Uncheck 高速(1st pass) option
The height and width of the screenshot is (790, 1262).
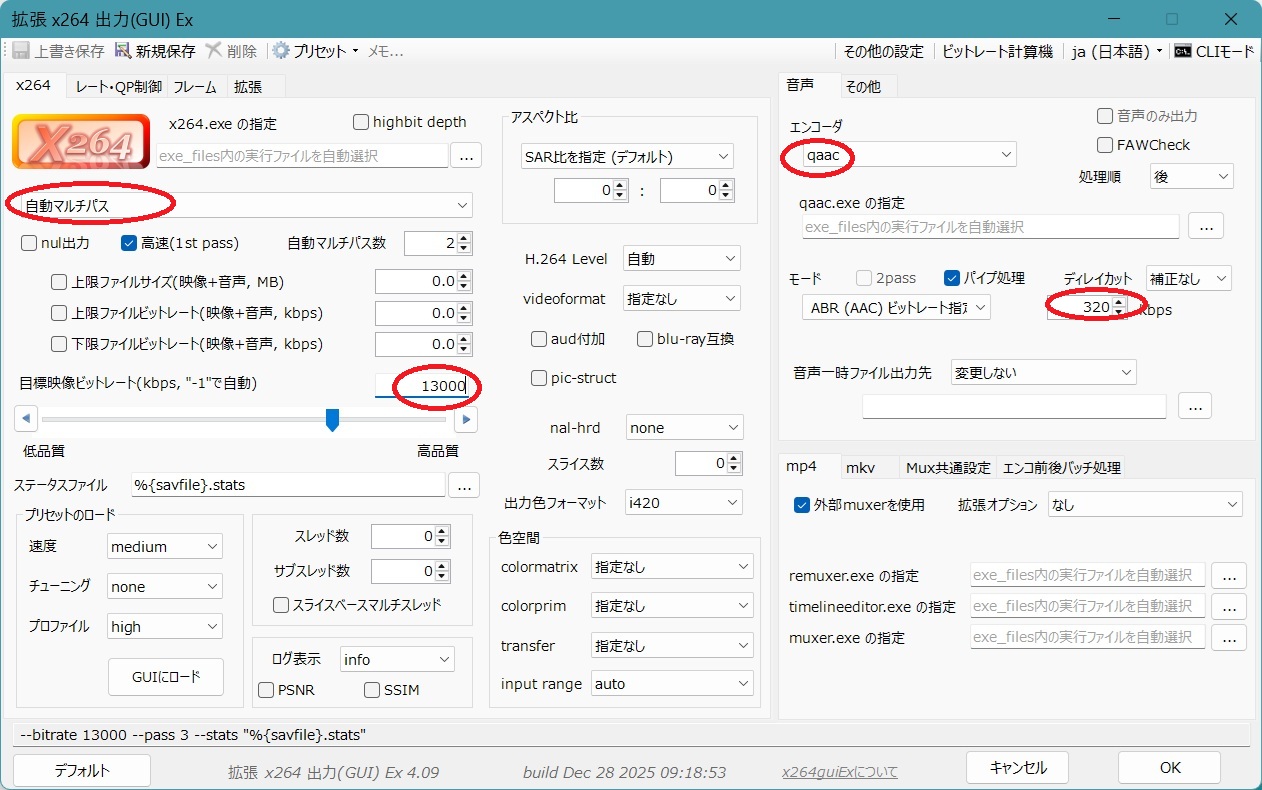pos(129,243)
